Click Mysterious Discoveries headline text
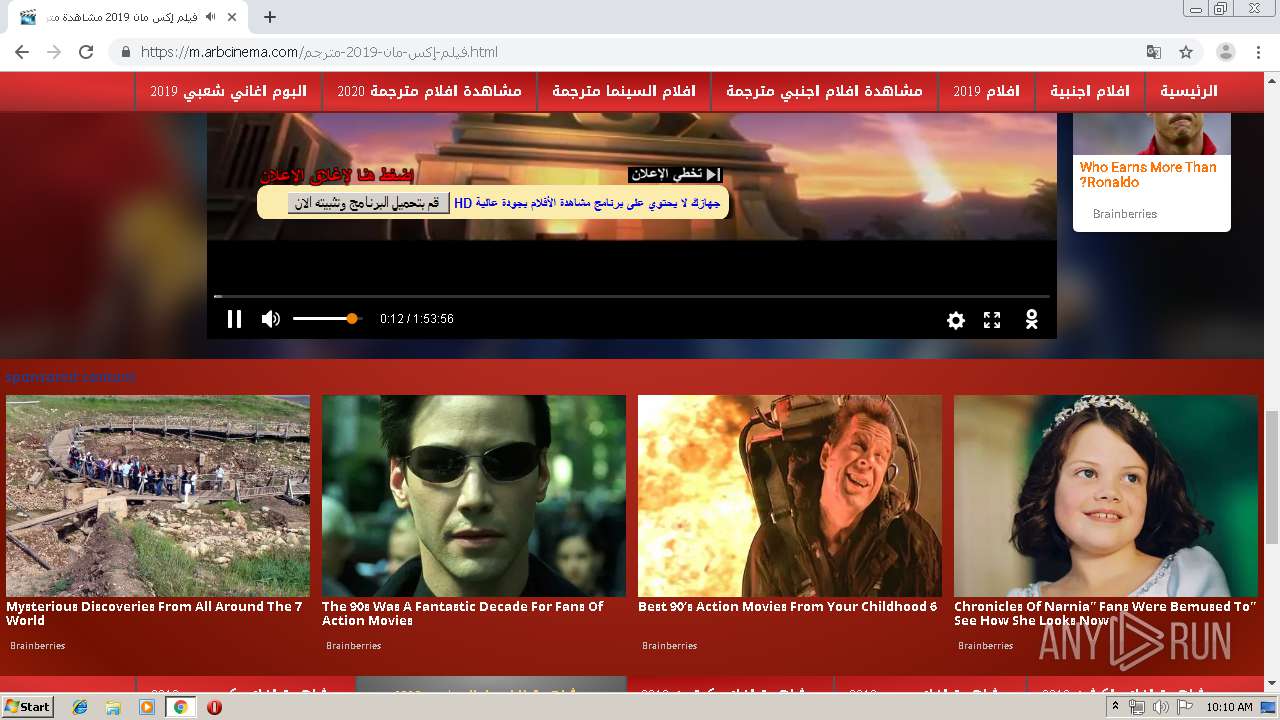The height and width of the screenshot is (720, 1280). coord(154,613)
